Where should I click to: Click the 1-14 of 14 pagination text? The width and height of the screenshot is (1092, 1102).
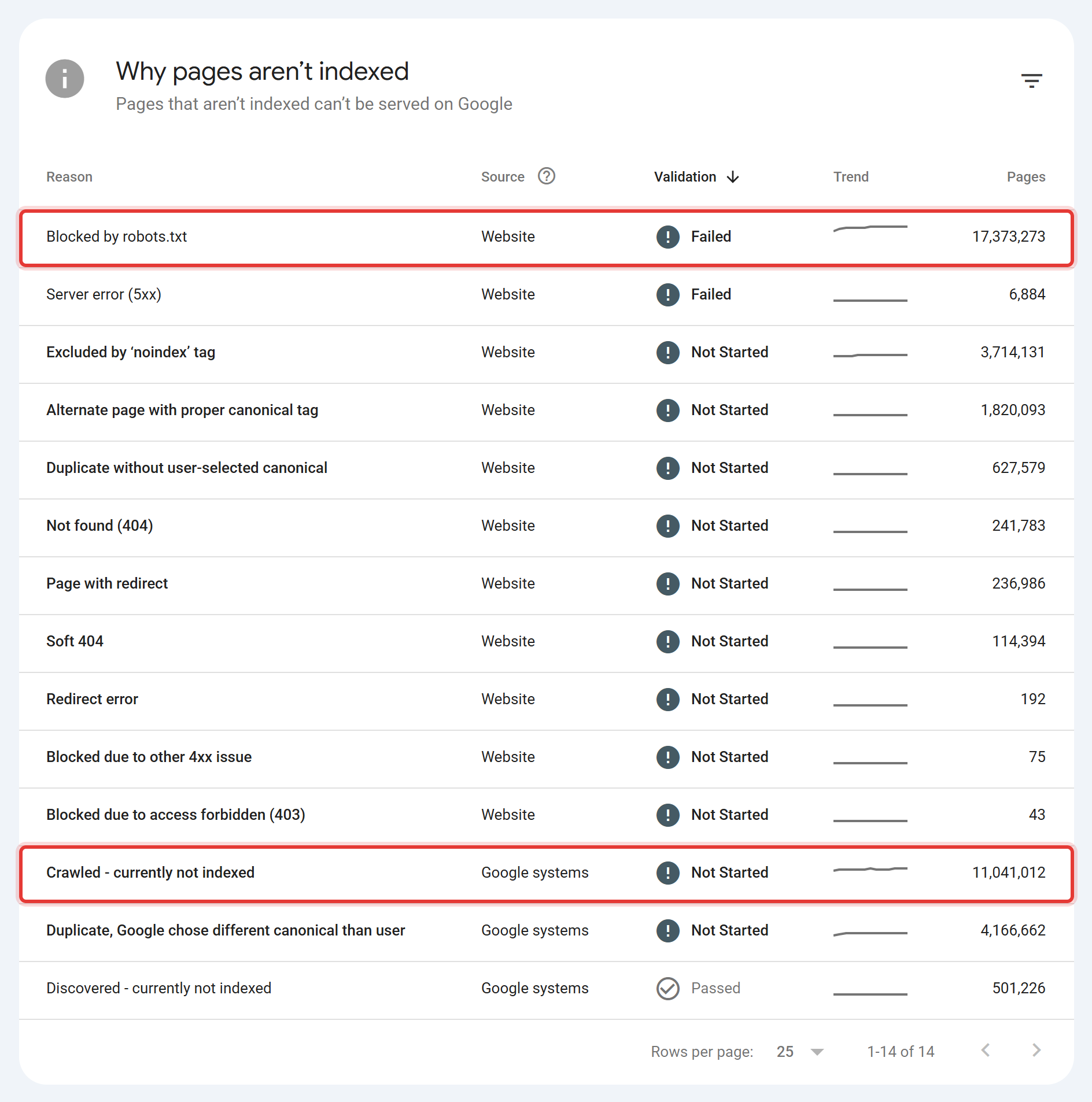901,1052
